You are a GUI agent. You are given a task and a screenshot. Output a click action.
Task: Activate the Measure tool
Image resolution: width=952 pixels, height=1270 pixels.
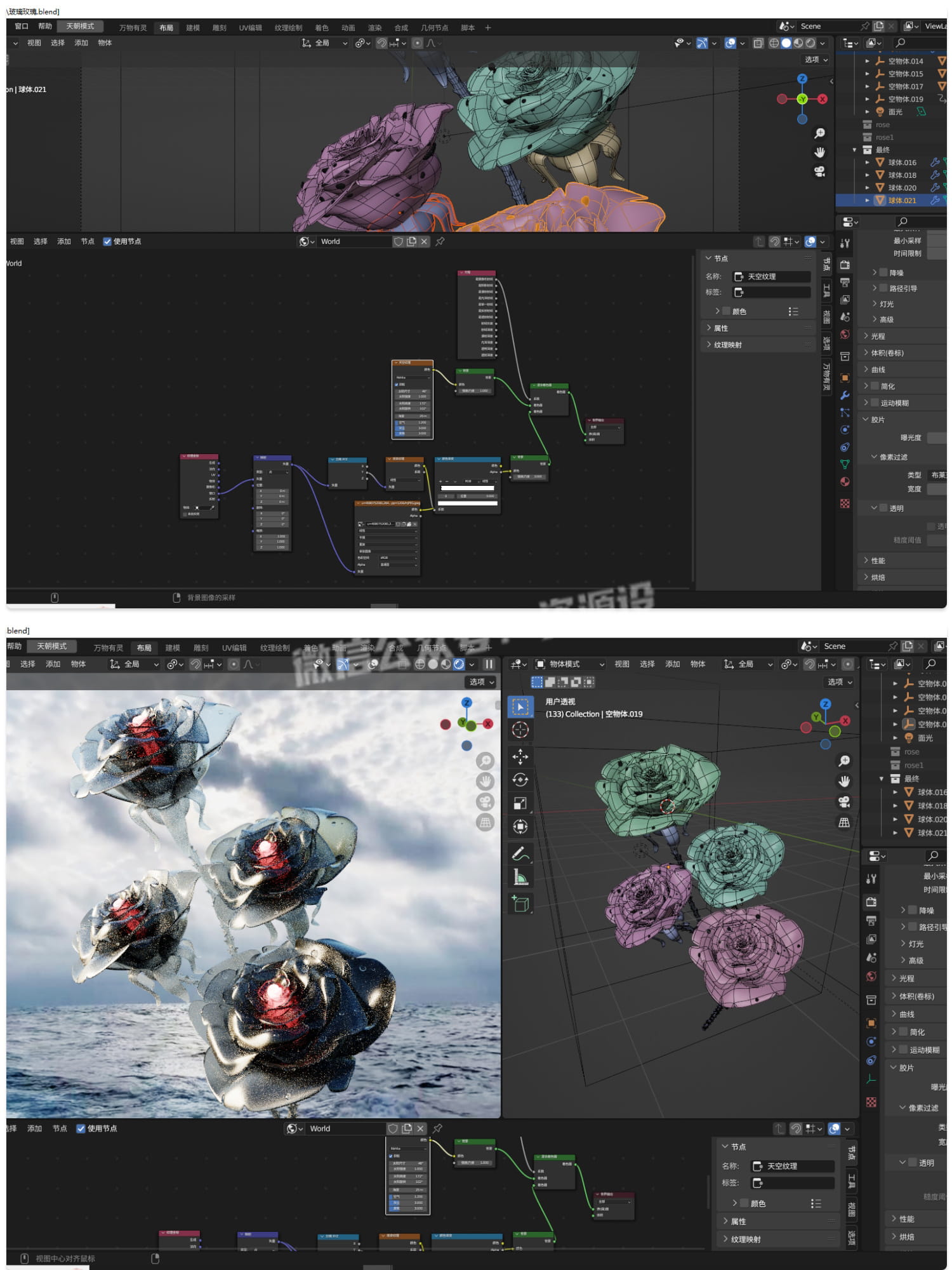[520, 878]
